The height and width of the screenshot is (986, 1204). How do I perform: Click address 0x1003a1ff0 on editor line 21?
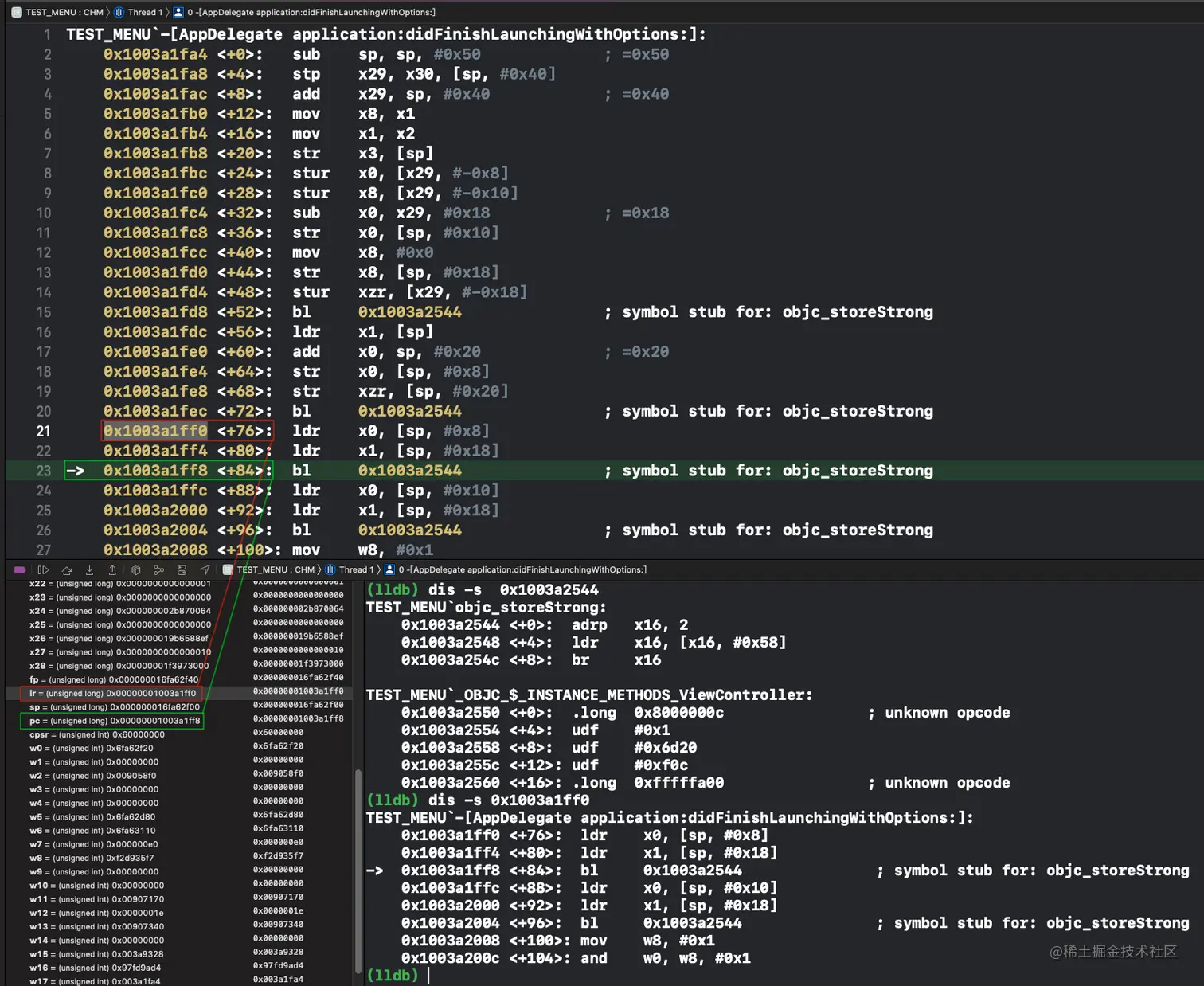(x=155, y=431)
